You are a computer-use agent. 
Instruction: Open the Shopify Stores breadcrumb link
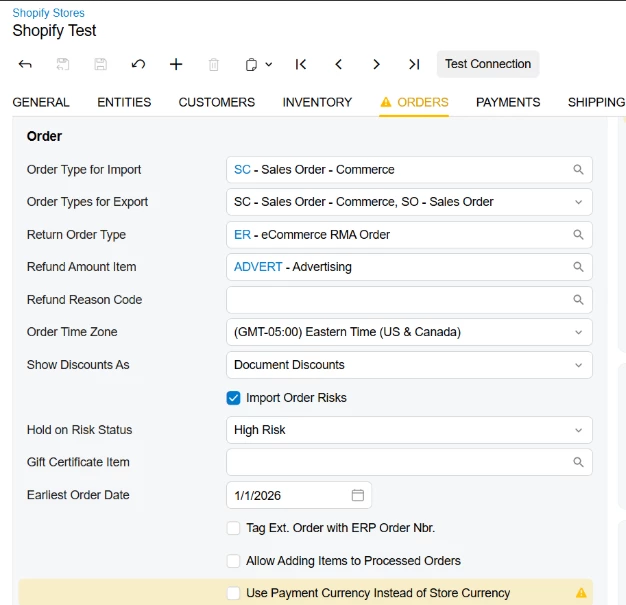coord(48,13)
